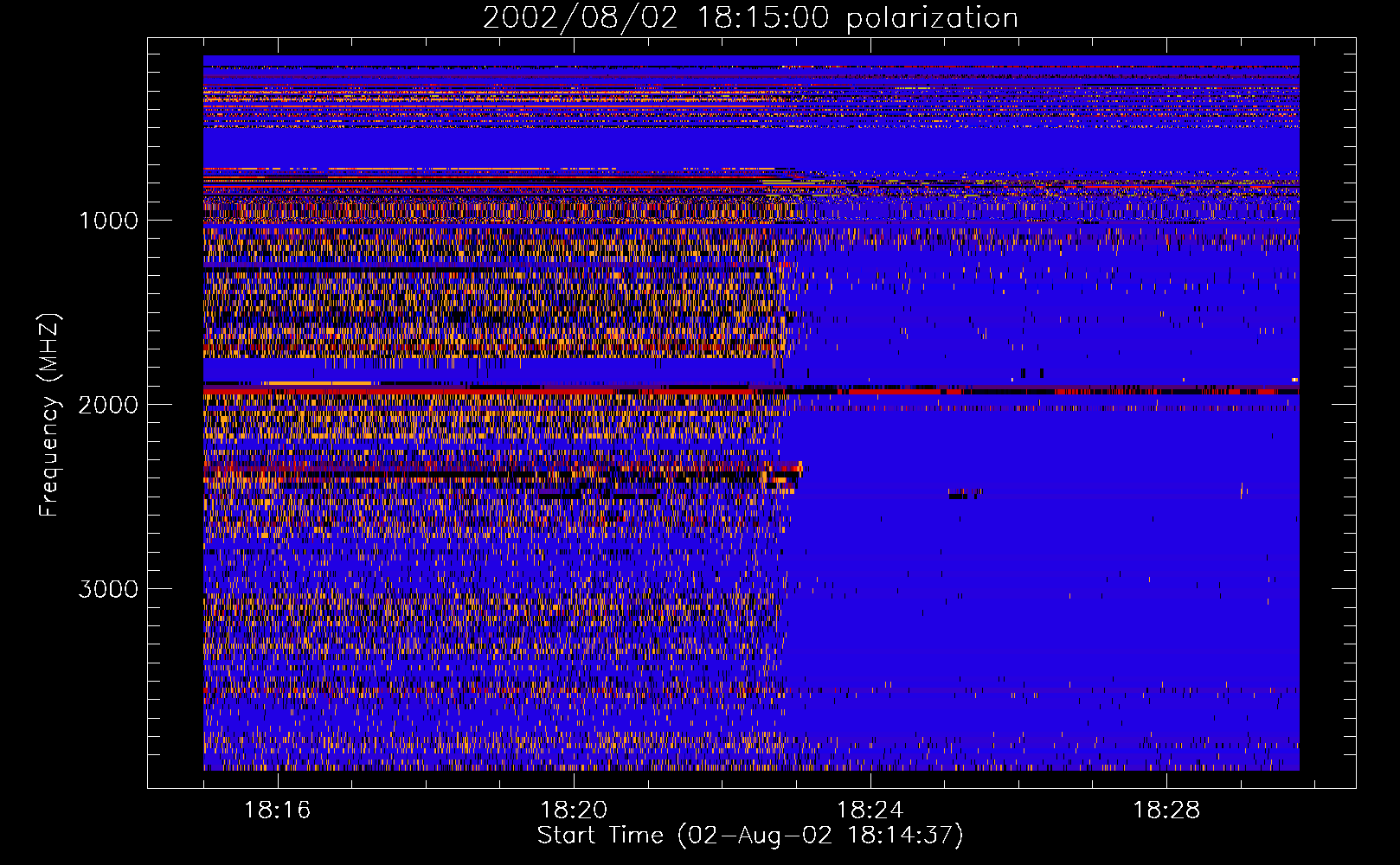Select the 1000 frequency axis label
Screen dimensions: 1400x865
[x=108, y=221]
